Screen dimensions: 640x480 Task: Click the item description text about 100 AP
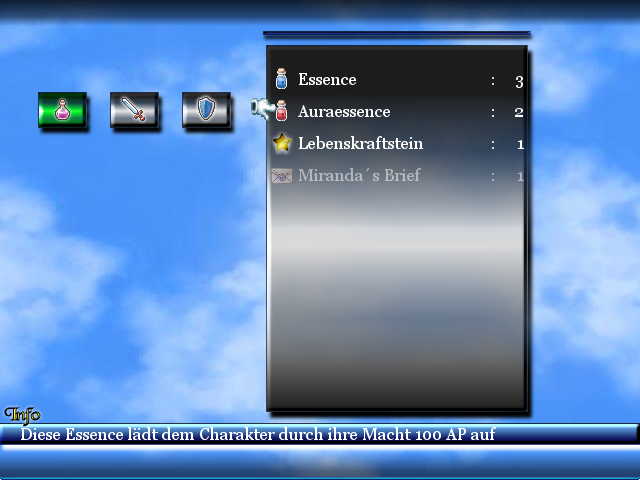pyautogui.click(x=258, y=434)
